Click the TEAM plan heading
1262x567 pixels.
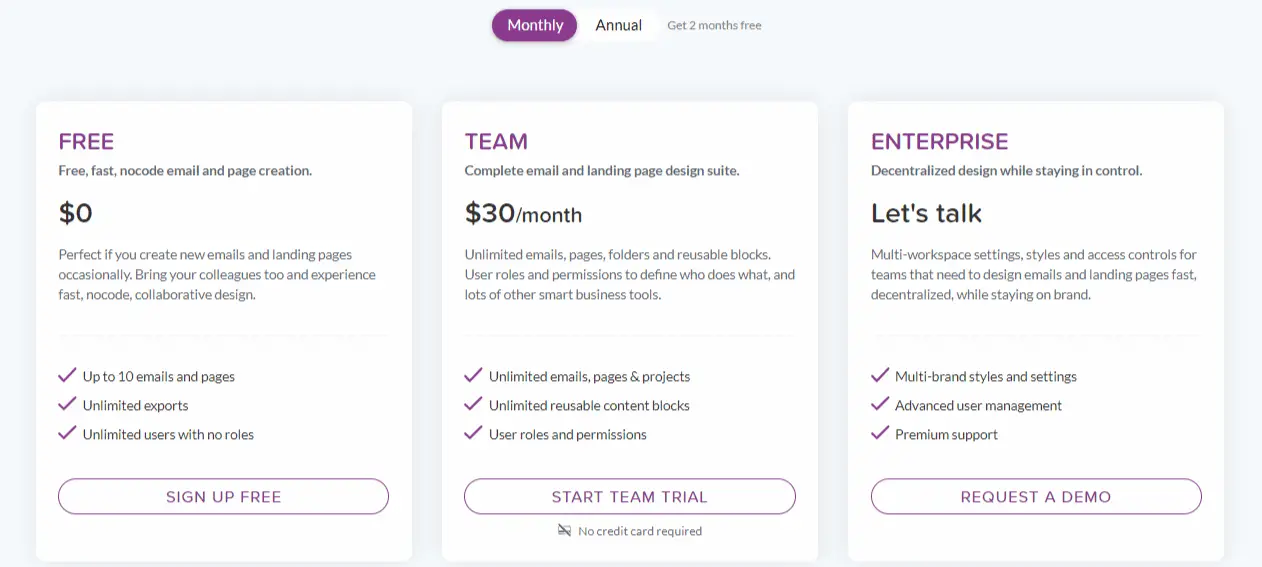point(496,141)
